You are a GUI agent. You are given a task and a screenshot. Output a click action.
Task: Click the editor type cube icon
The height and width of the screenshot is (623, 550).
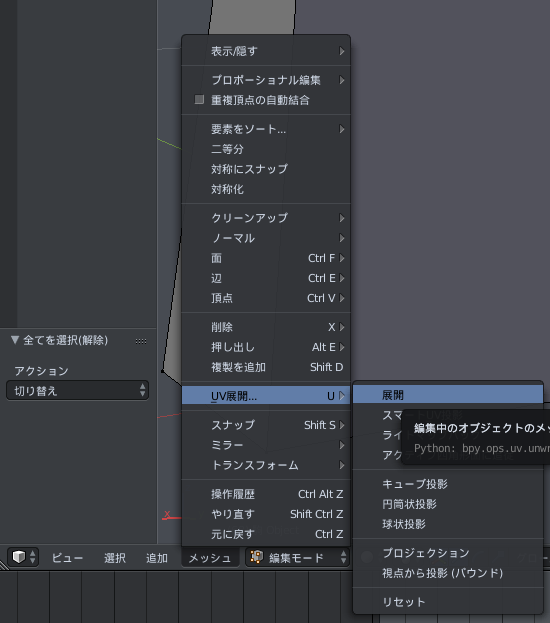point(19,557)
